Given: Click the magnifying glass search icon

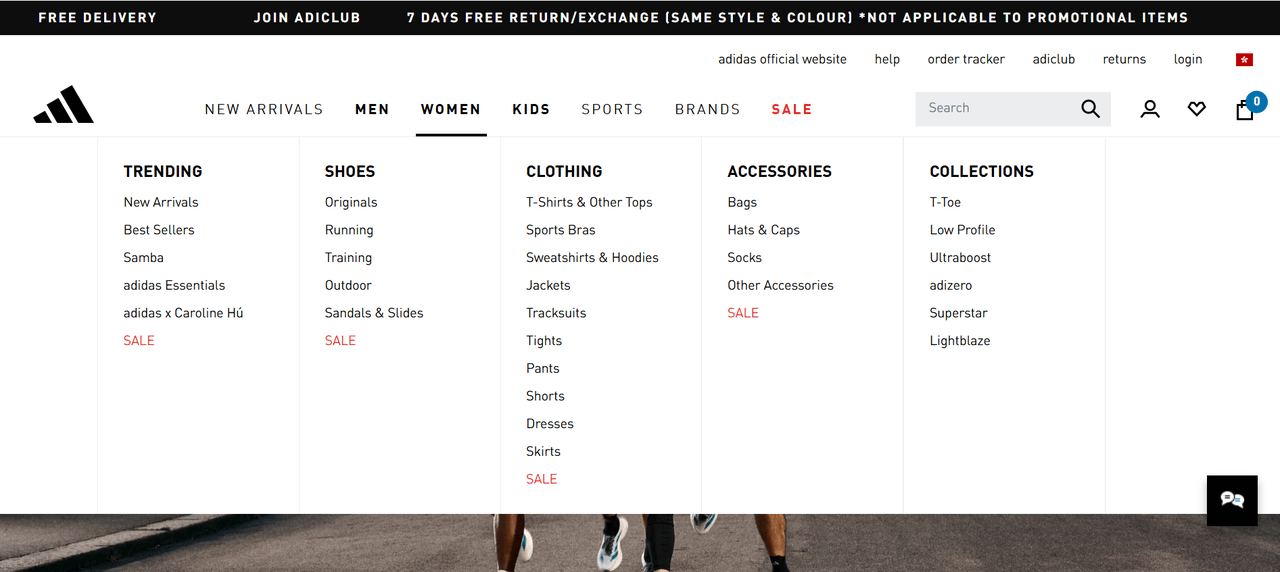Looking at the screenshot, I should 1090,109.
